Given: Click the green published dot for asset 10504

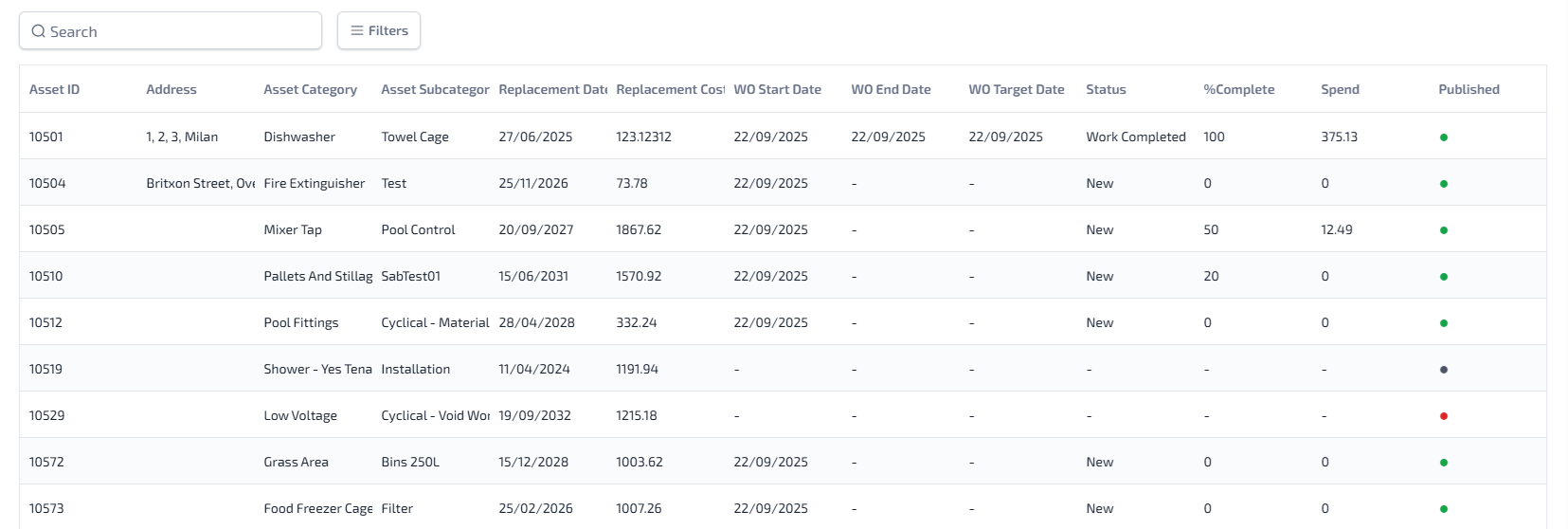Looking at the screenshot, I should pyautogui.click(x=1443, y=184).
